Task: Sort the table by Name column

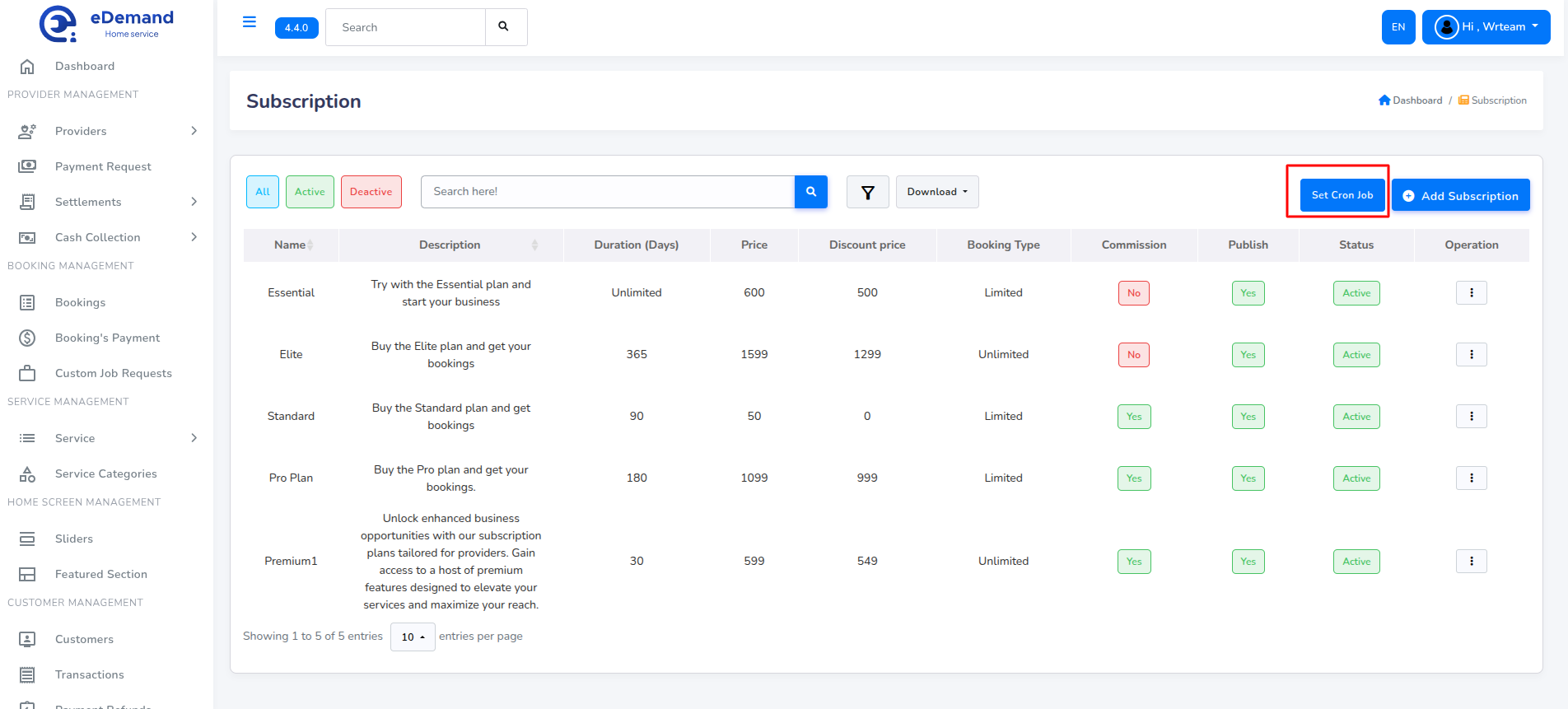Action: (x=292, y=245)
